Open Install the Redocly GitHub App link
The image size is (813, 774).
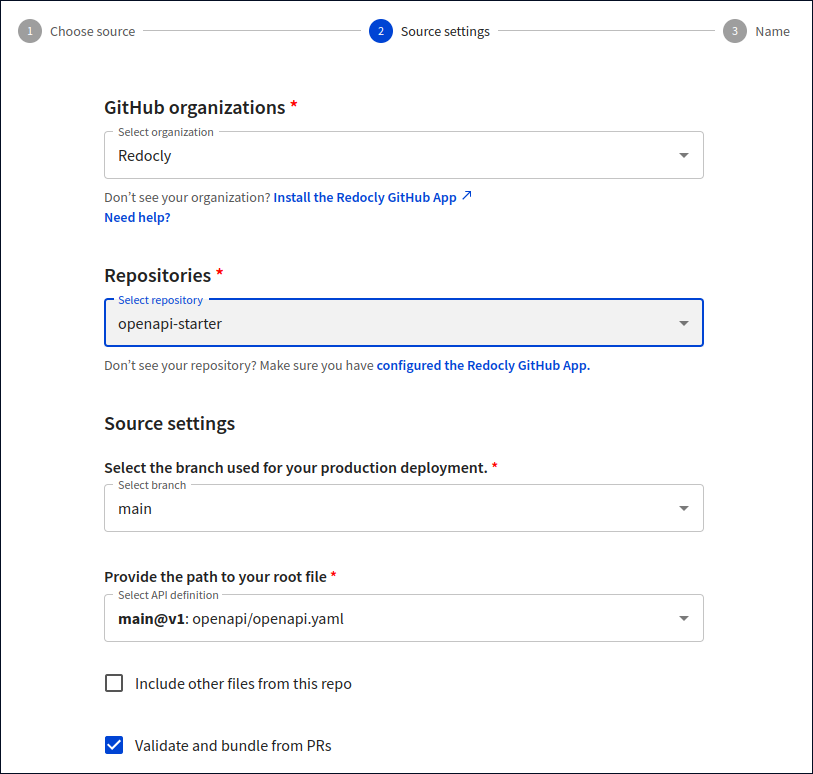[365, 198]
